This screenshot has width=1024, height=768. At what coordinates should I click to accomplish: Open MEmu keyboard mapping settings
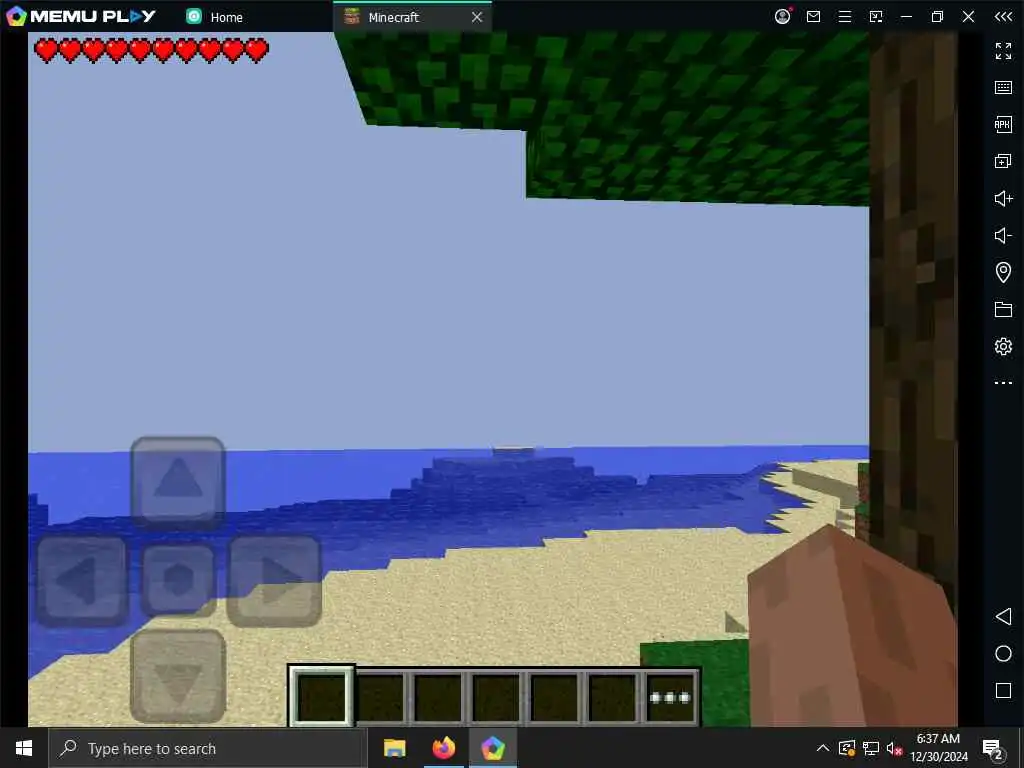[1003, 88]
